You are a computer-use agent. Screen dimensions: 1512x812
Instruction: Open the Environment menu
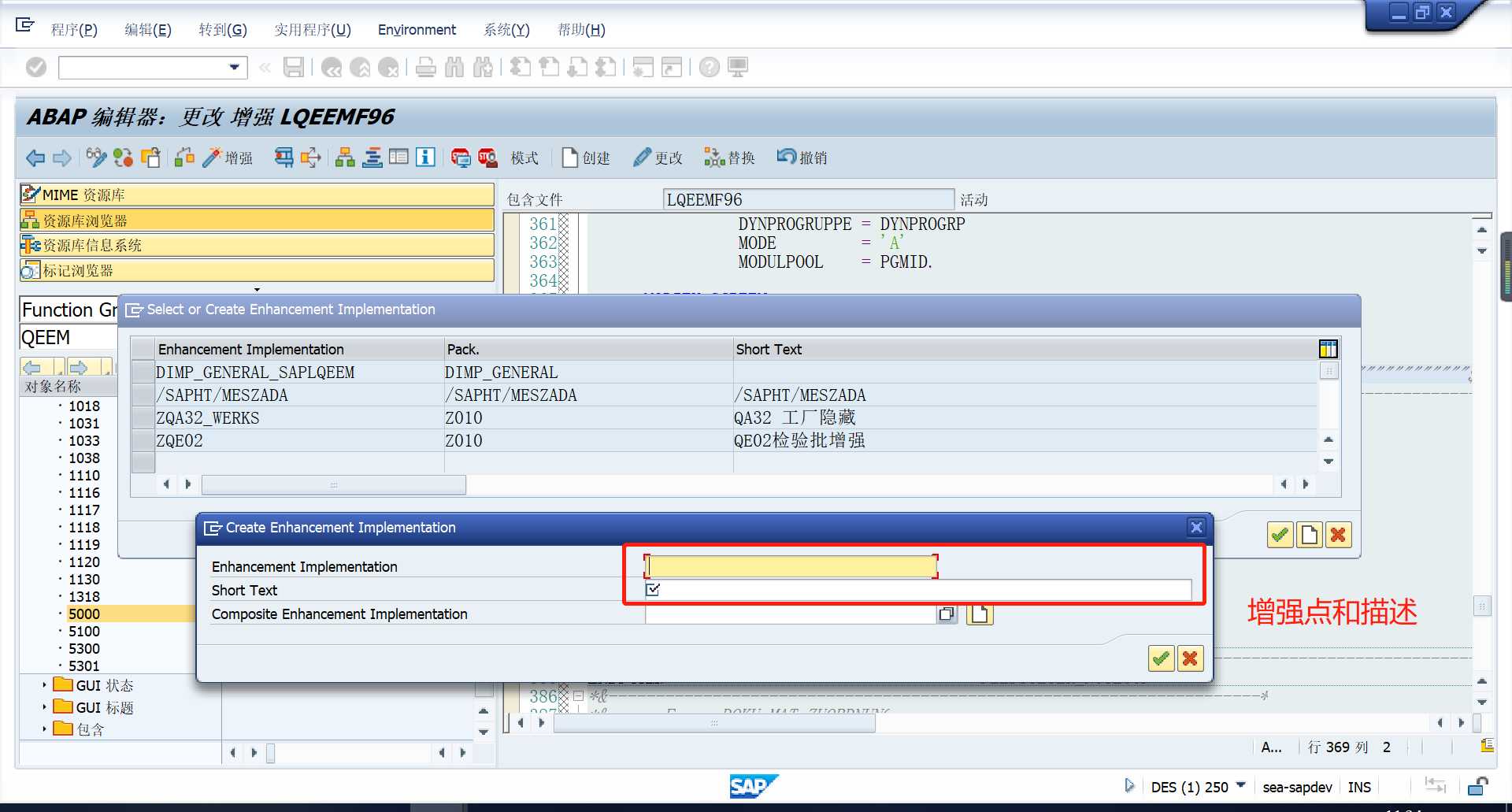coord(417,30)
